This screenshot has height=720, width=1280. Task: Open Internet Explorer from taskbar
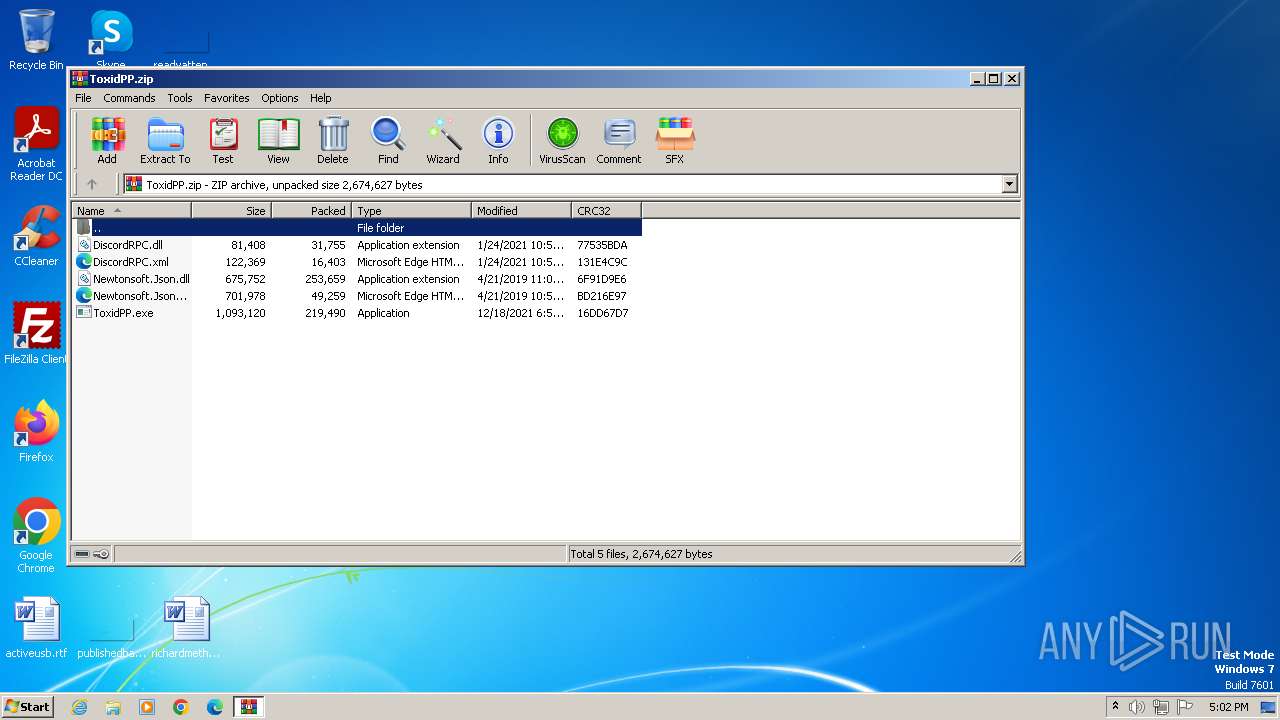pyautogui.click(x=79, y=707)
